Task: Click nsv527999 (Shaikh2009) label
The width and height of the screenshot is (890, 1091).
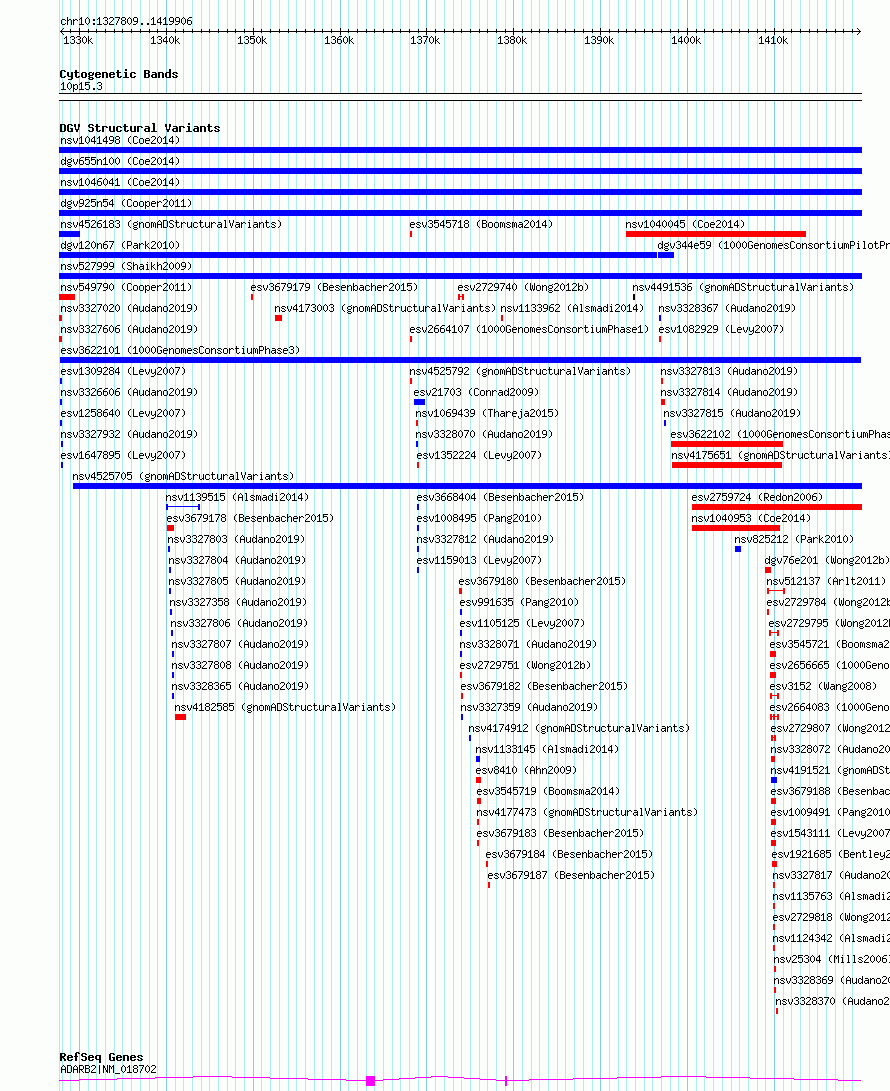Action: (x=126, y=266)
